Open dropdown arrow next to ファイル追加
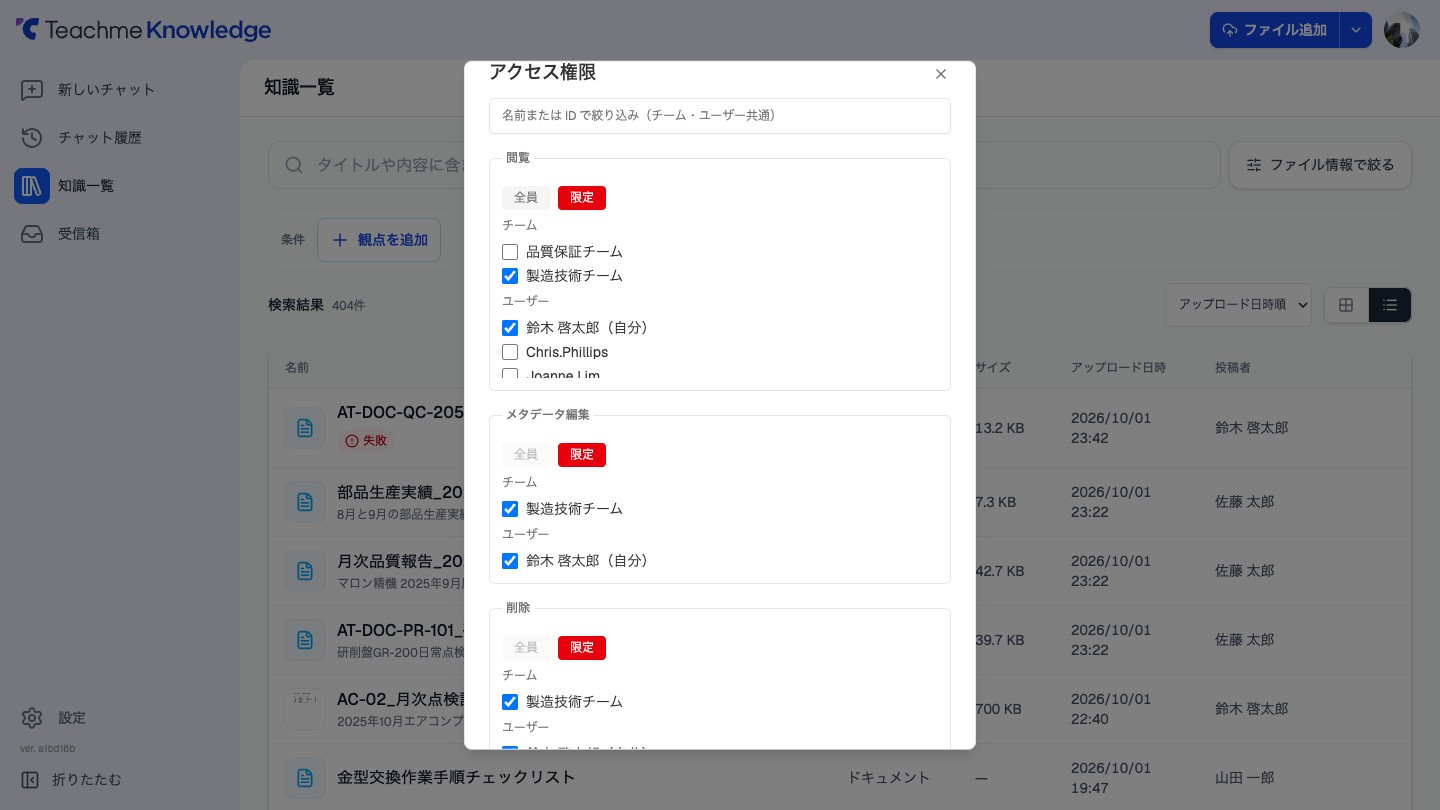The height and width of the screenshot is (810, 1440). coord(1356,30)
